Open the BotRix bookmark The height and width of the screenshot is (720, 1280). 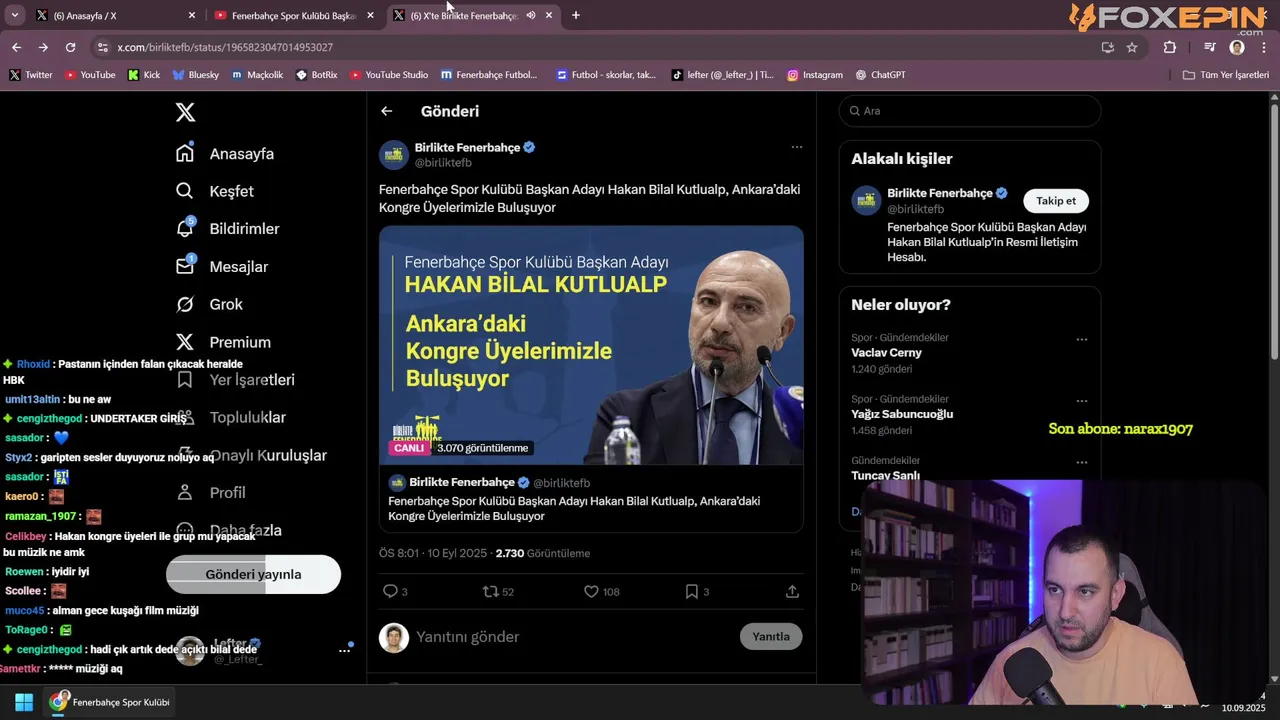316,75
